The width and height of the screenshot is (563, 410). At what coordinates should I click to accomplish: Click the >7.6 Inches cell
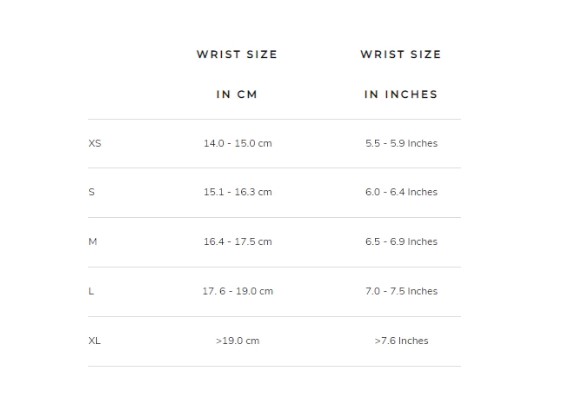pyautogui.click(x=401, y=340)
